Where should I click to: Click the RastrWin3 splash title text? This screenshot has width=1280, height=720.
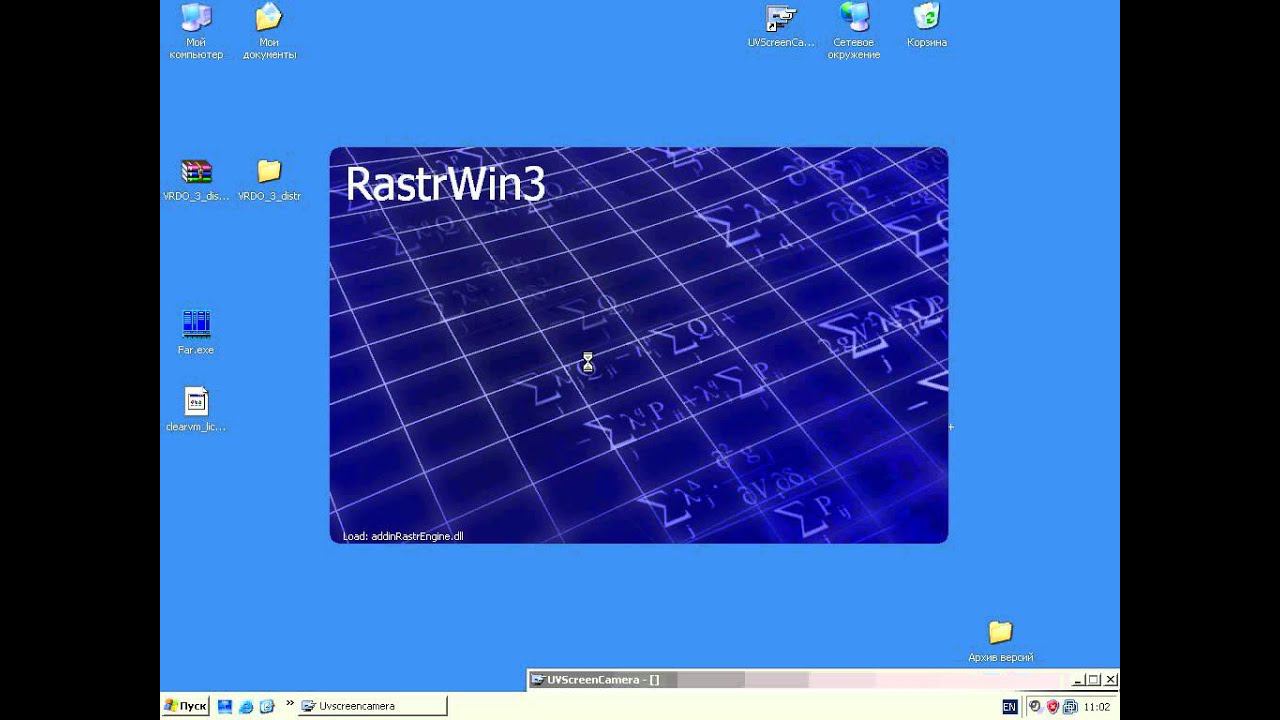pyautogui.click(x=445, y=185)
